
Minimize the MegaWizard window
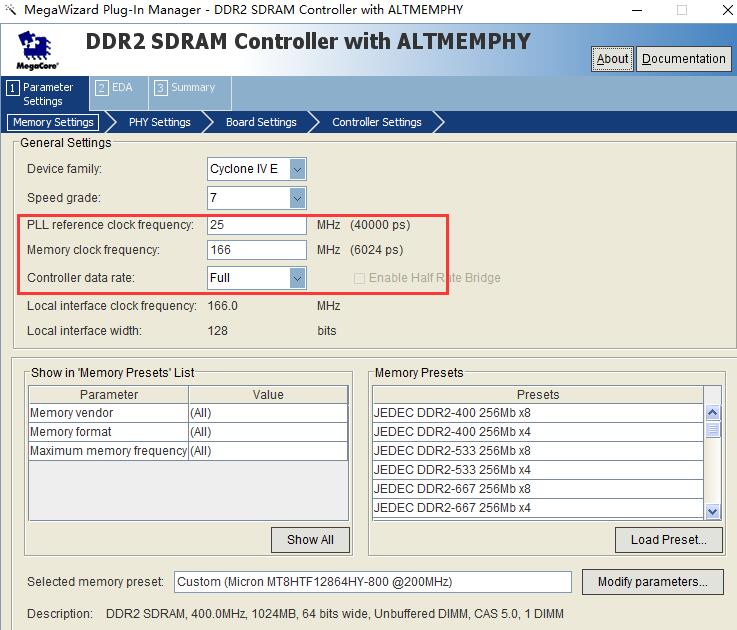coord(637,10)
